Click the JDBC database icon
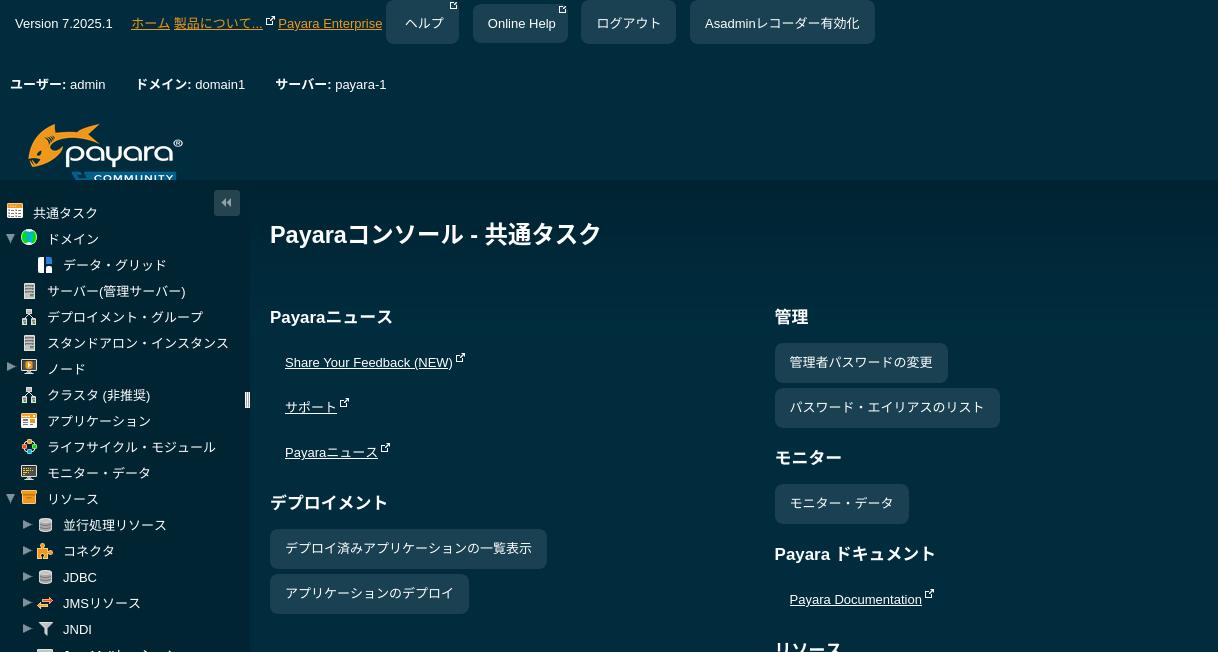Image resolution: width=1218 pixels, height=652 pixels. [45, 576]
